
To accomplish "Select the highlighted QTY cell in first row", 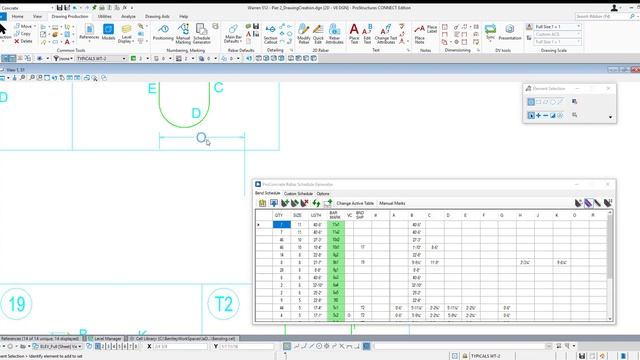I will click(282, 224).
